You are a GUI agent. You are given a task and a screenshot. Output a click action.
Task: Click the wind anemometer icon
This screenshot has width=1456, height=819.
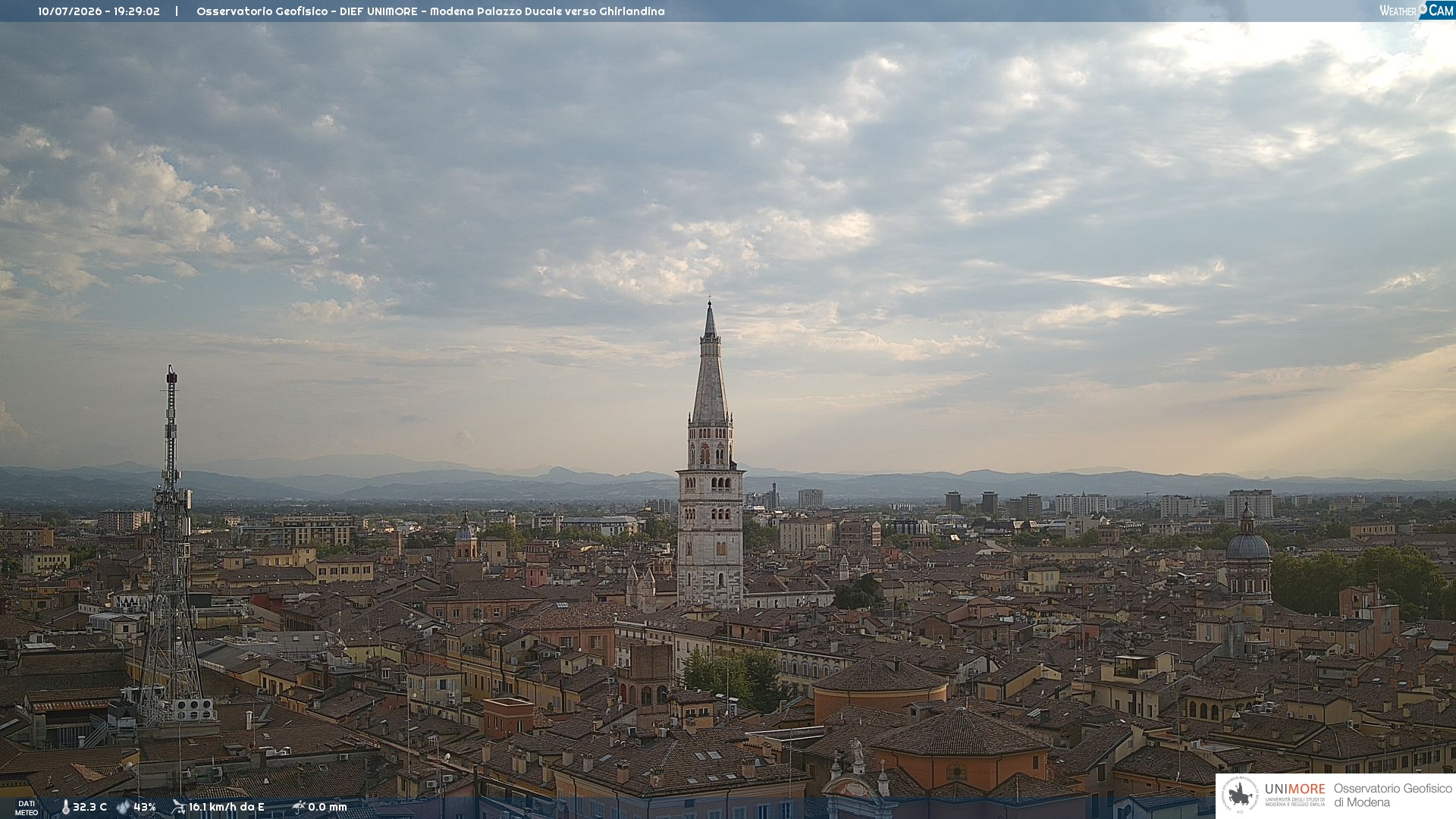[178, 807]
